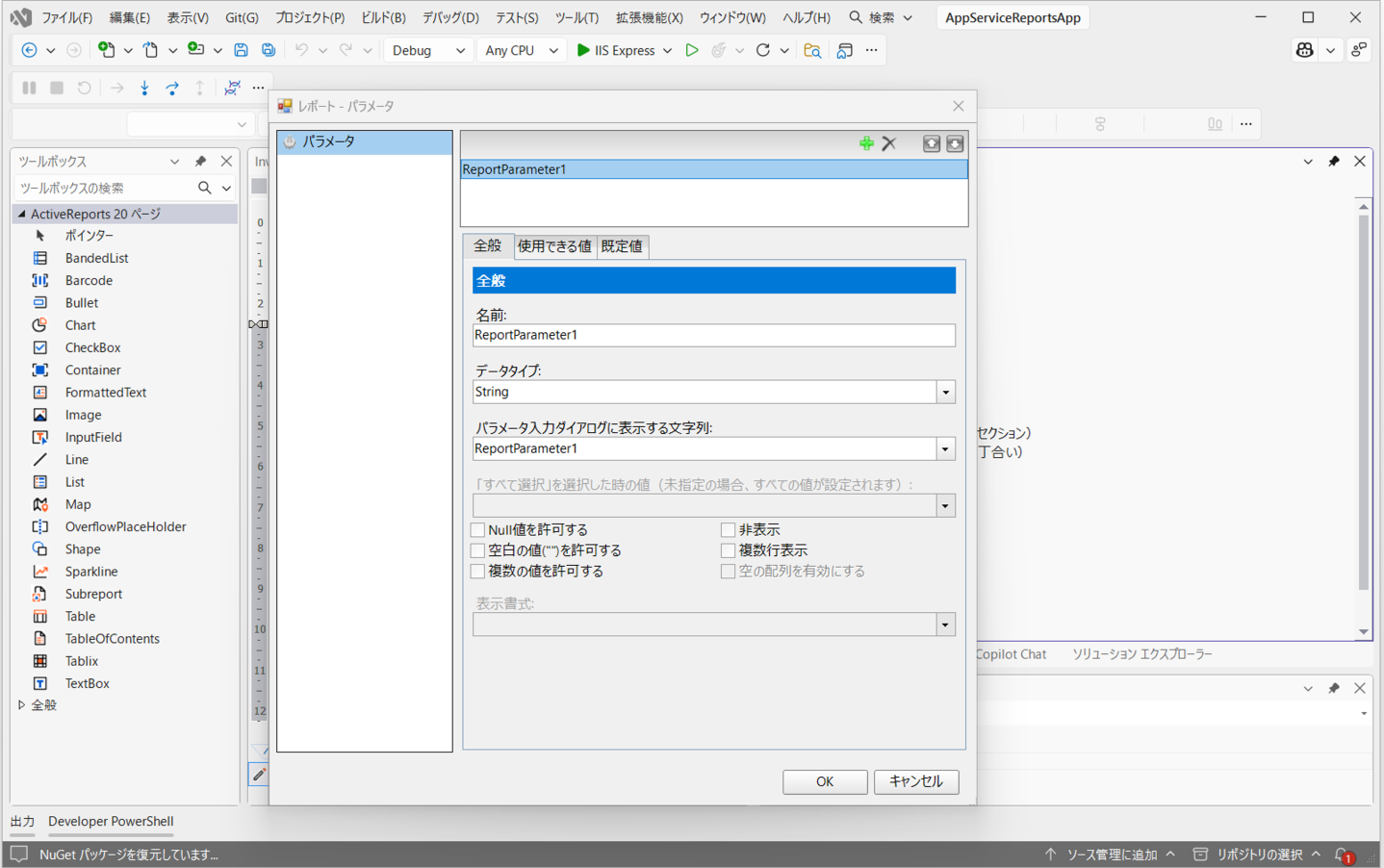1384x868 pixels.
Task: Enable the '空白の値("")を許可する' checkbox
Action: click(477, 550)
